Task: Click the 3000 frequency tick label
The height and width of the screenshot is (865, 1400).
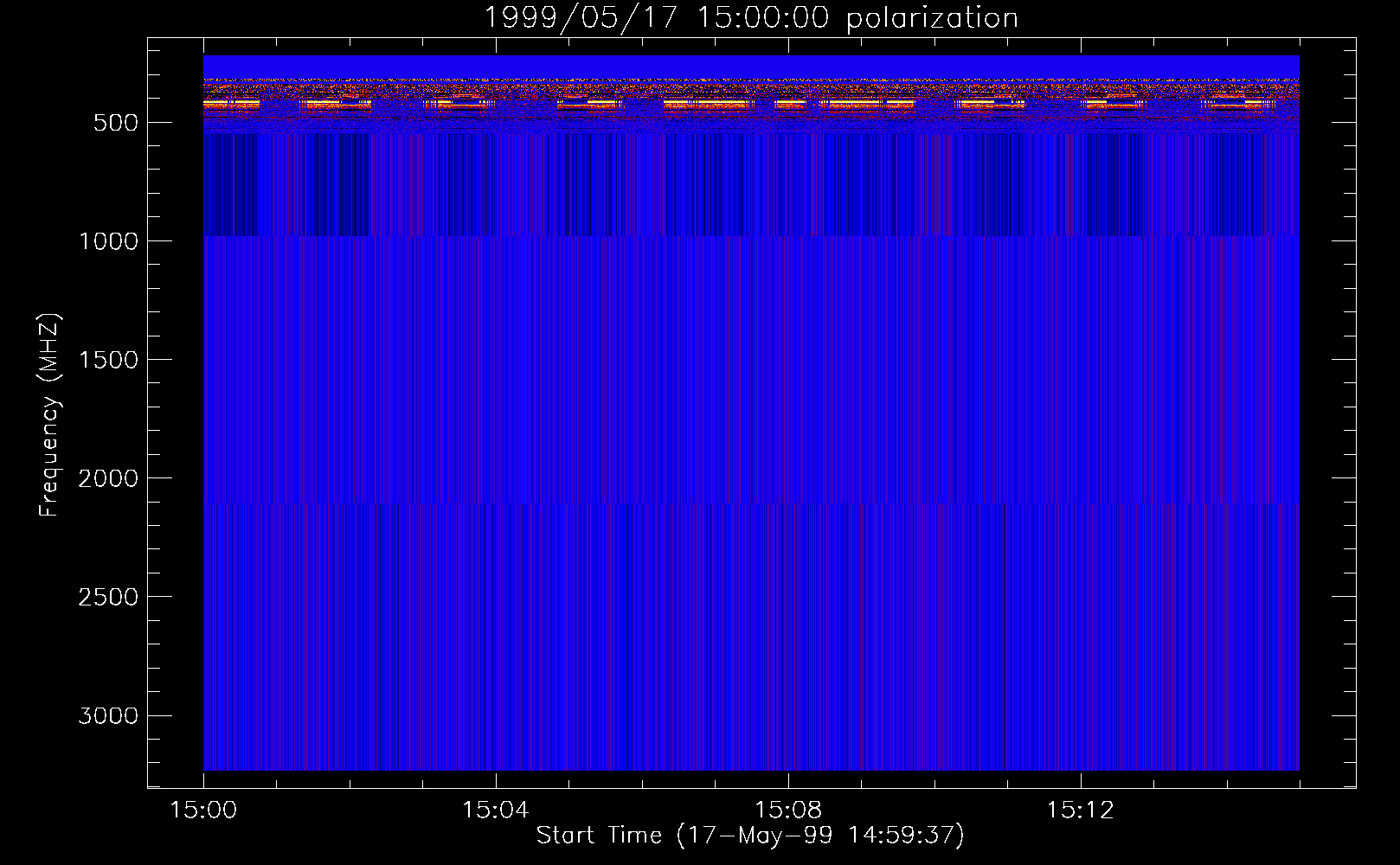Action: click(x=108, y=715)
